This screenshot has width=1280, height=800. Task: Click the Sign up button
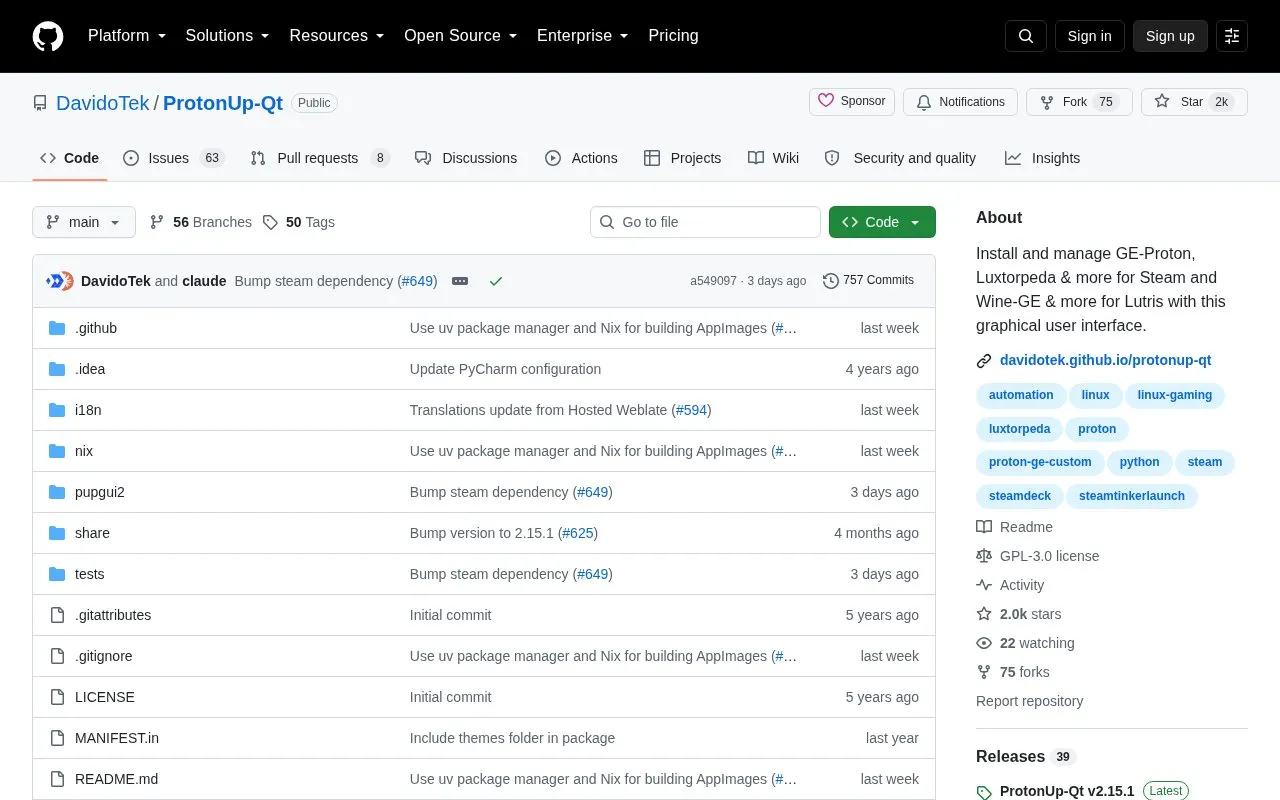point(1170,36)
